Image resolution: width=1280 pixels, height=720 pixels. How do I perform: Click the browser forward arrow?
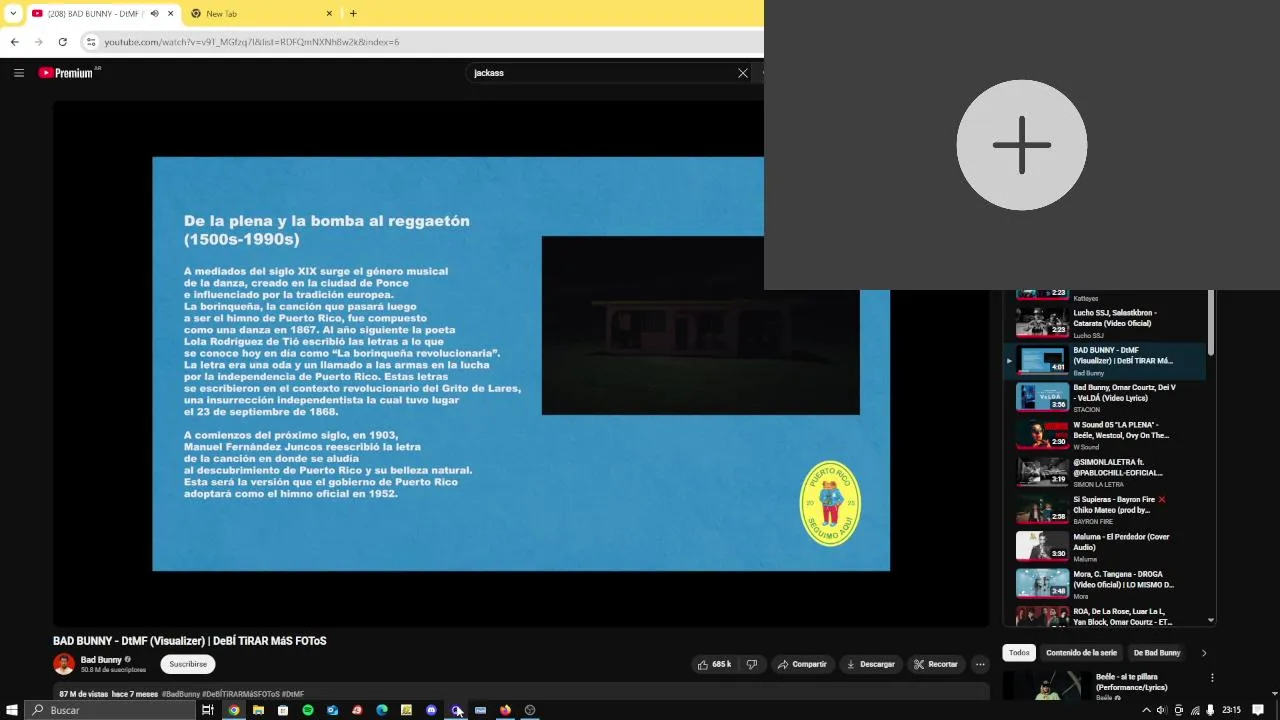38,42
